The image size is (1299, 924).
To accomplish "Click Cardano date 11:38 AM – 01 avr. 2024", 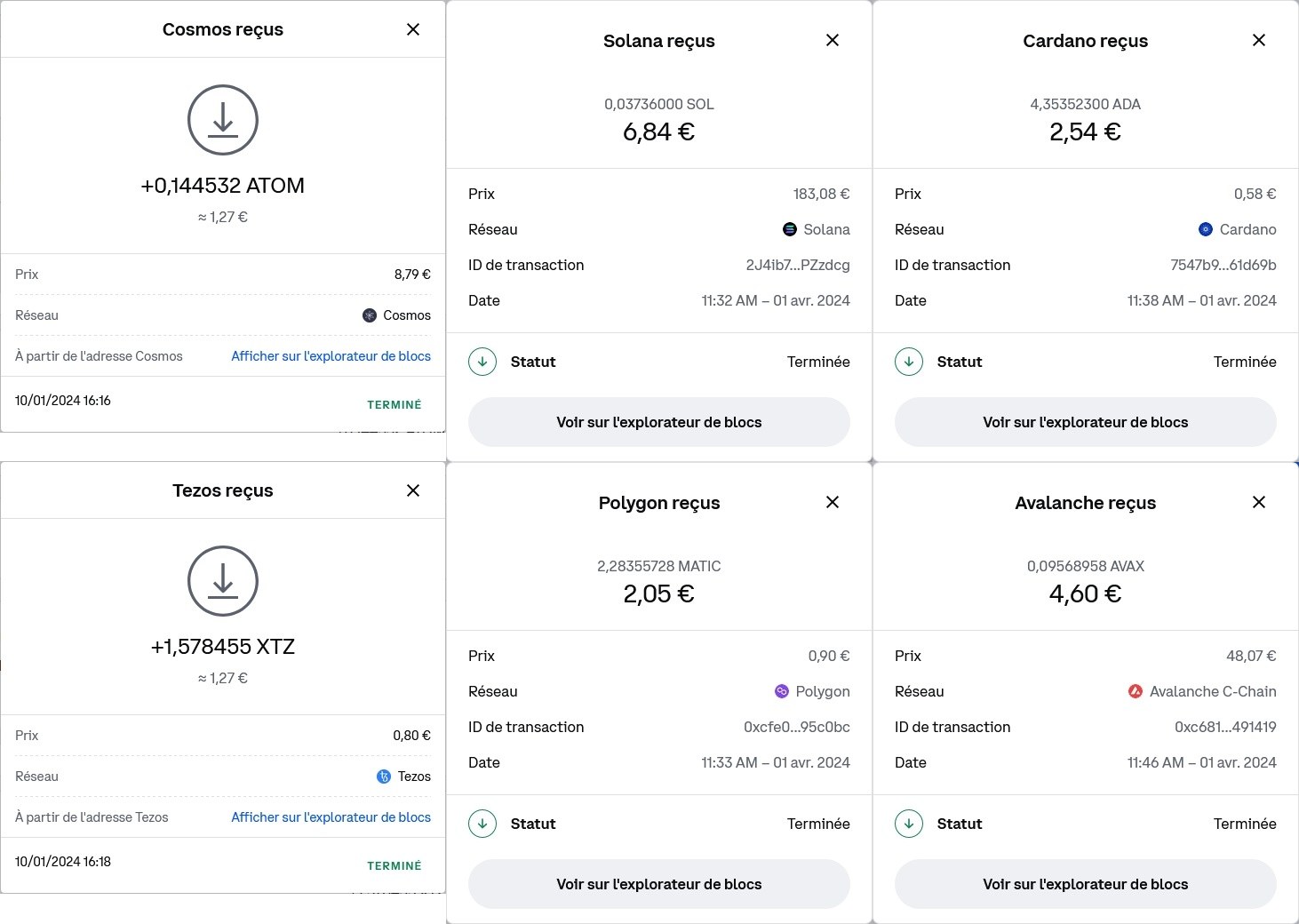I will point(1202,300).
